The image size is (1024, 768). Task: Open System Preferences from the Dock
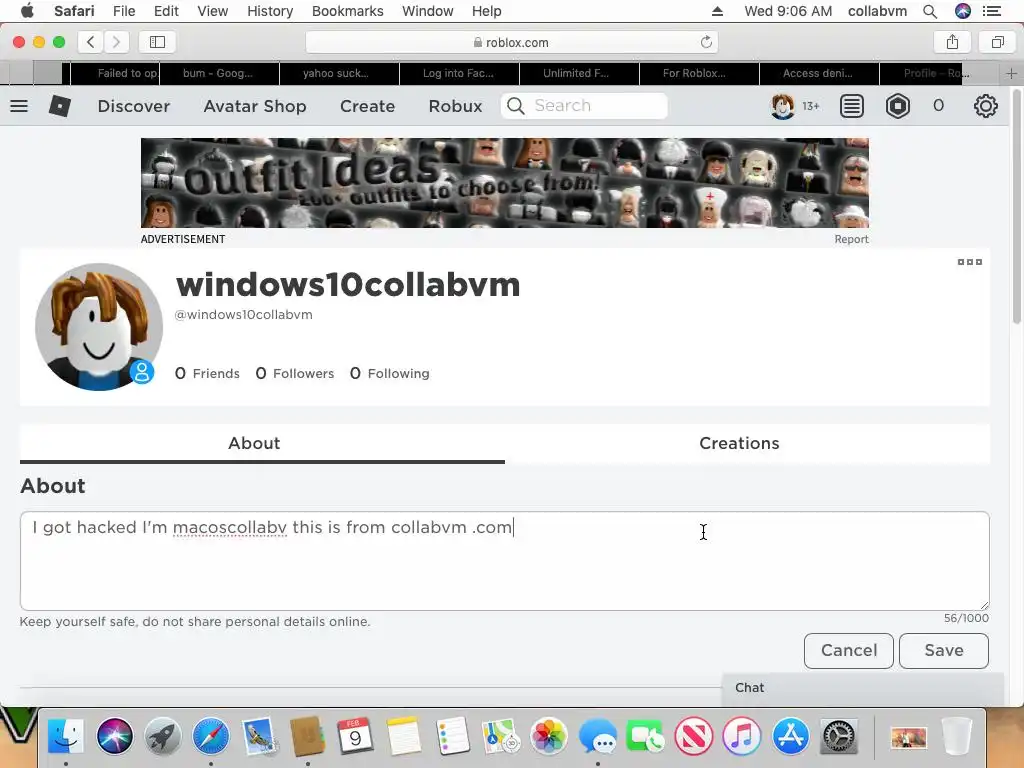coord(839,736)
